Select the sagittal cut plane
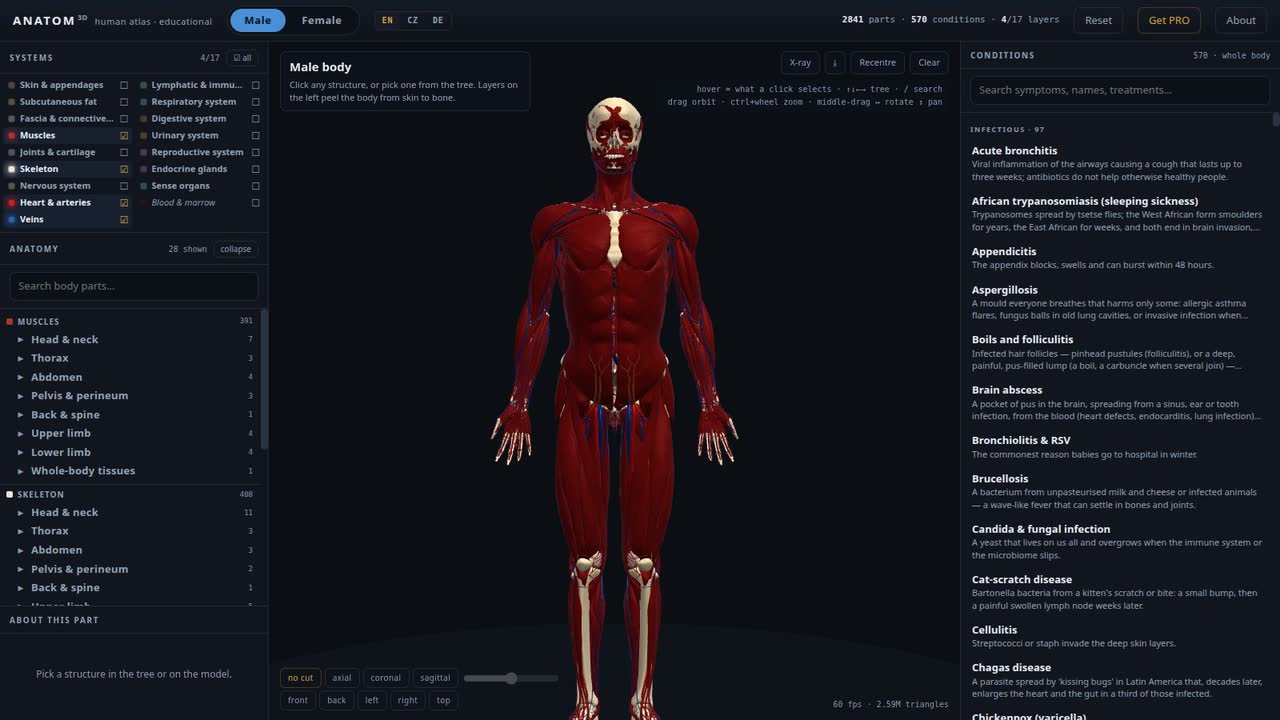 click(435, 678)
